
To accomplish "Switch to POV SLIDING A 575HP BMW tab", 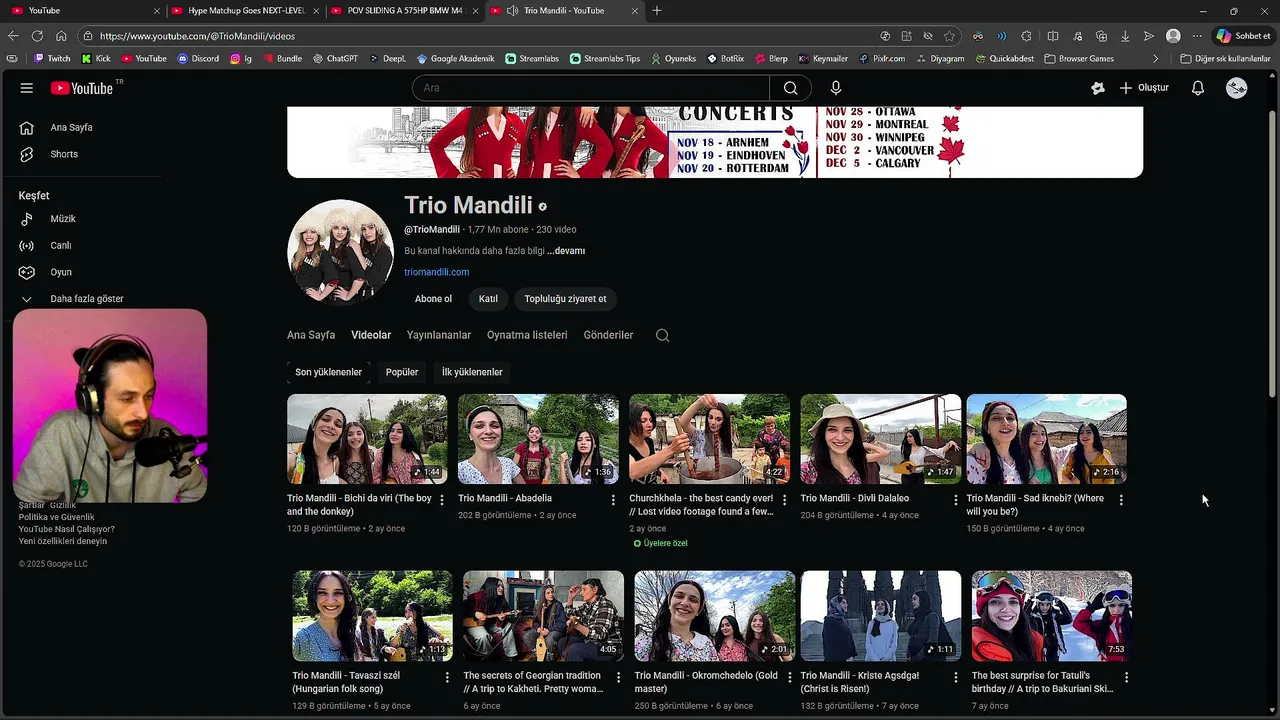I will [404, 11].
